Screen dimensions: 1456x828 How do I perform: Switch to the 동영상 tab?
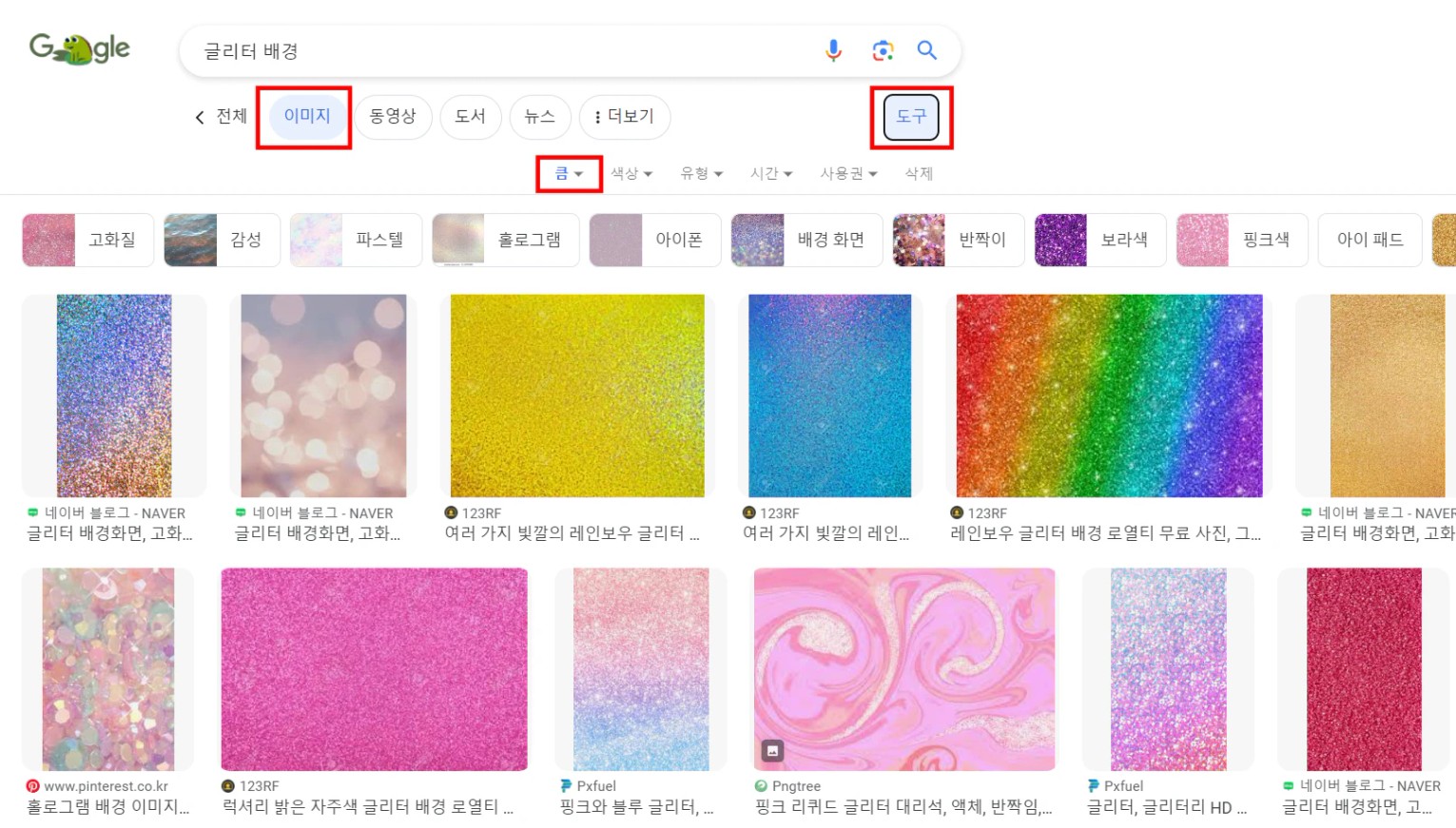tap(393, 116)
